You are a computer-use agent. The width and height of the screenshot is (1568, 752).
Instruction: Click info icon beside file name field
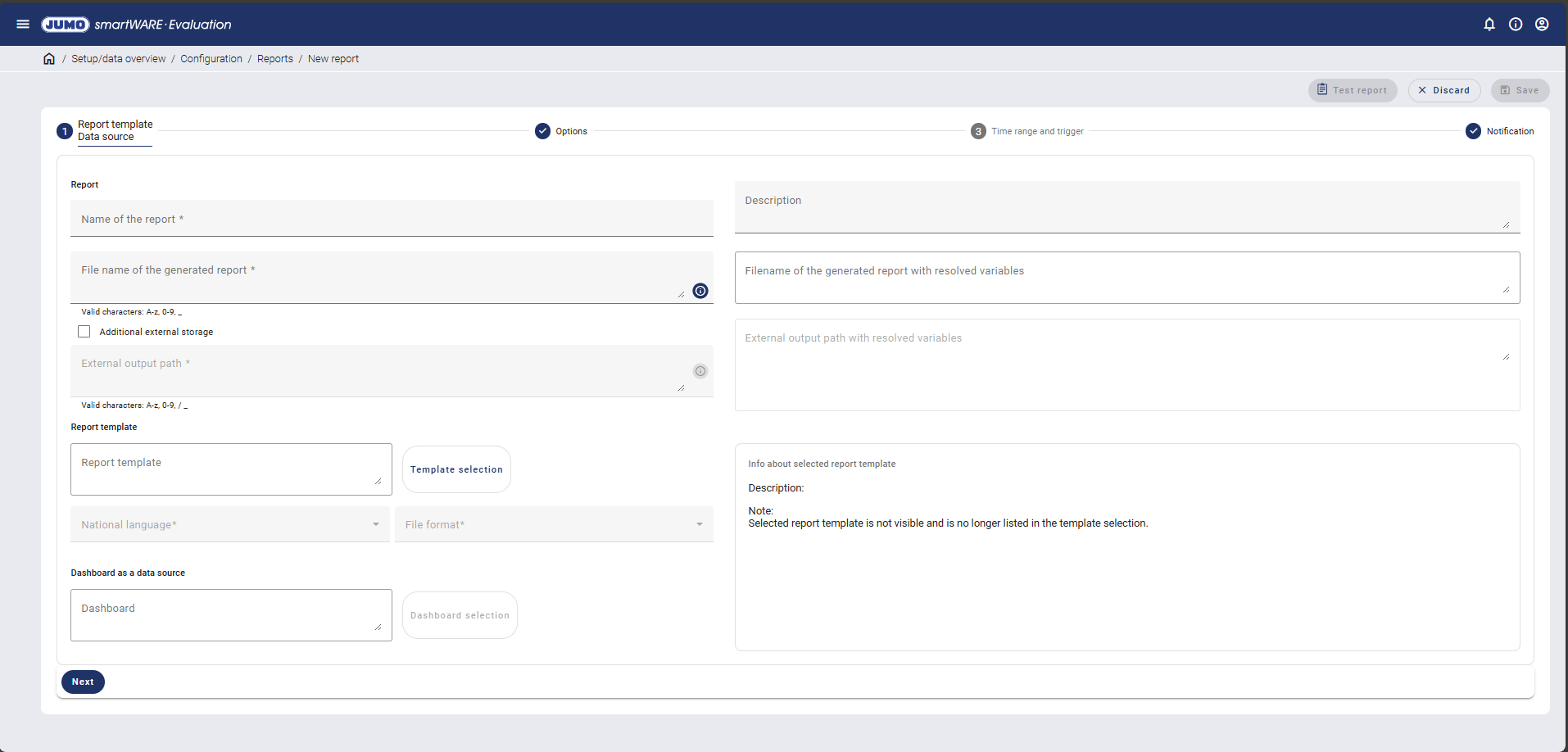[700, 291]
